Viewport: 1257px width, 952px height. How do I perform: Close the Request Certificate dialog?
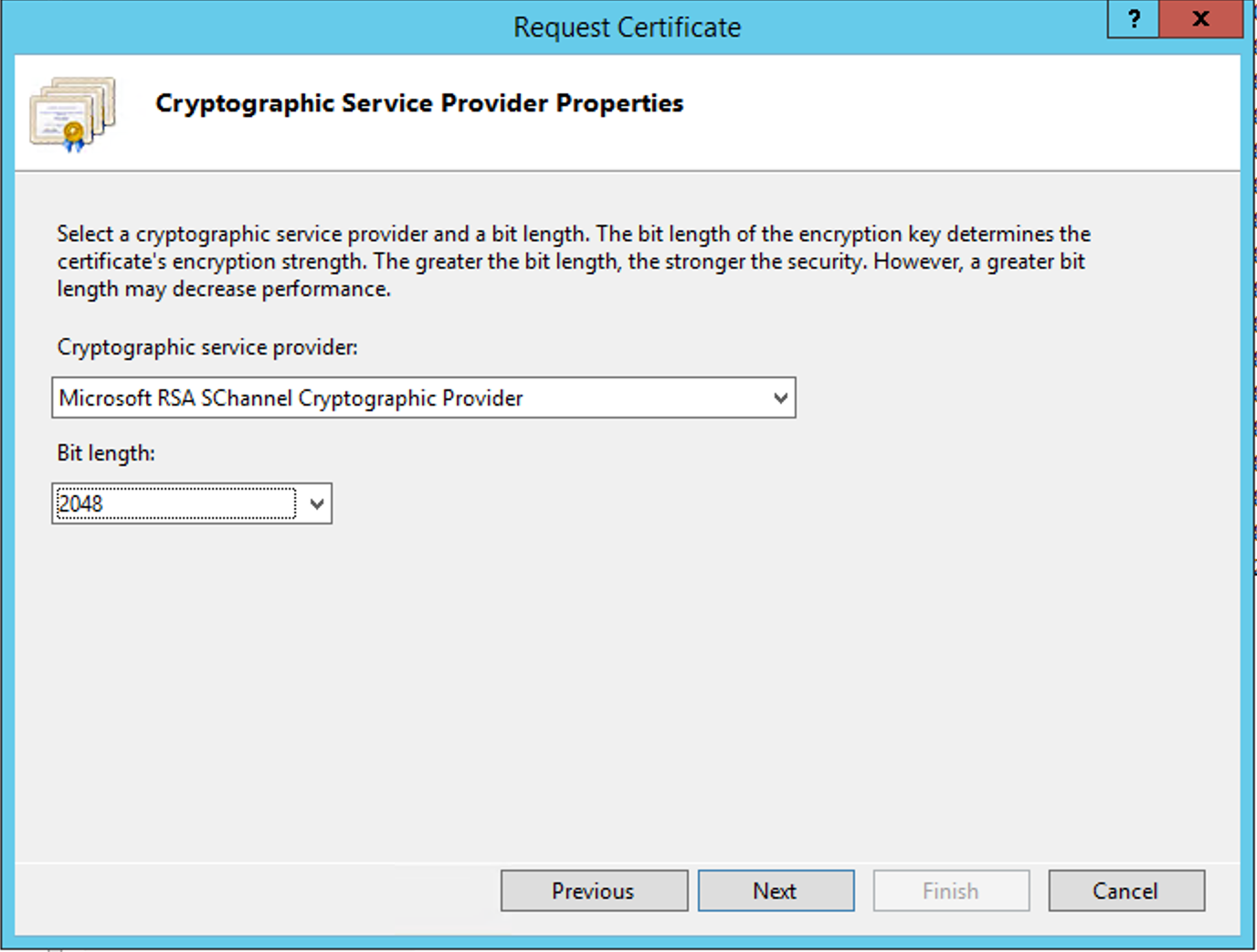click(x=1200, y=19)
